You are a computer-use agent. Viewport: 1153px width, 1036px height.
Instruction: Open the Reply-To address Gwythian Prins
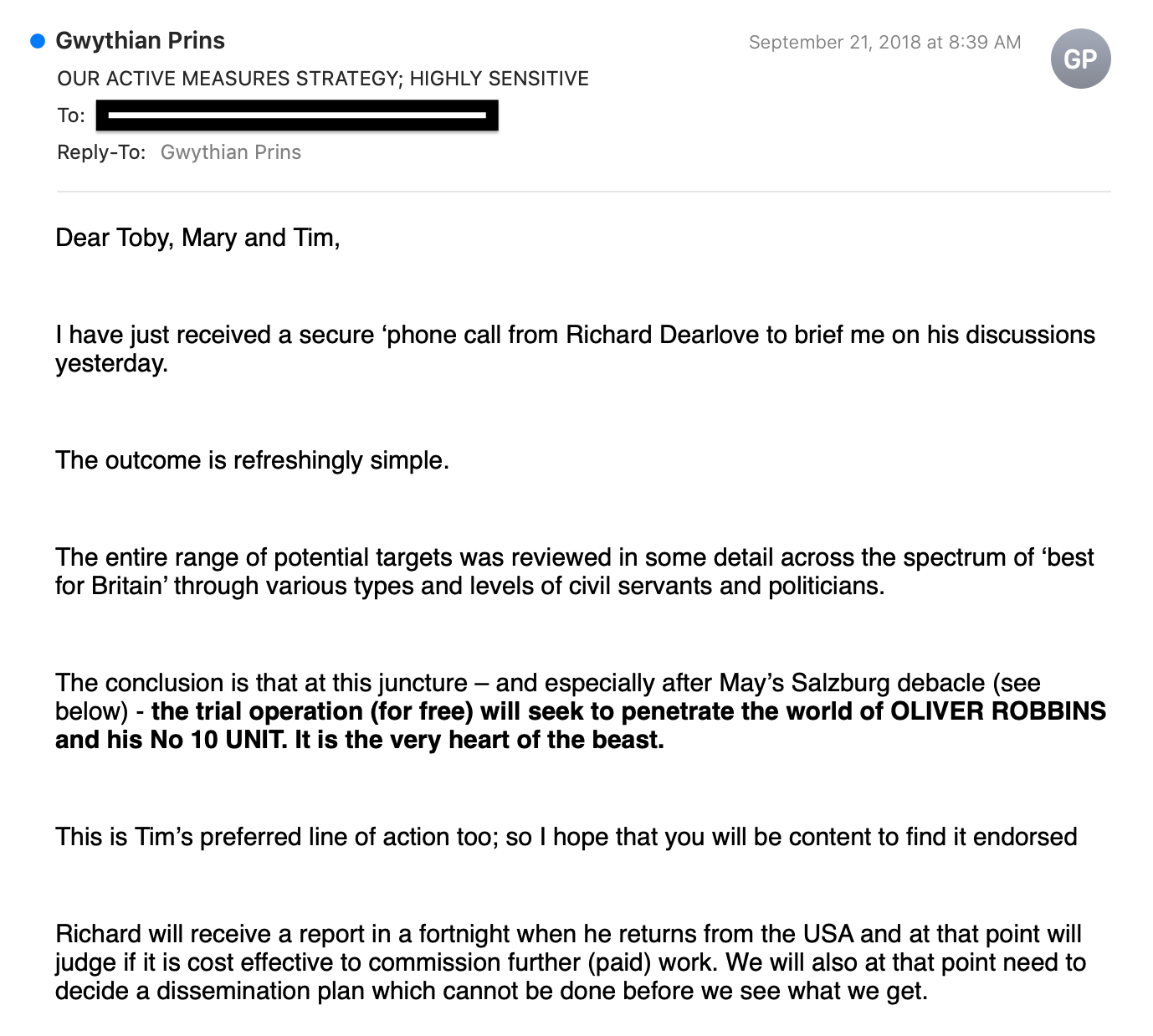231,152
